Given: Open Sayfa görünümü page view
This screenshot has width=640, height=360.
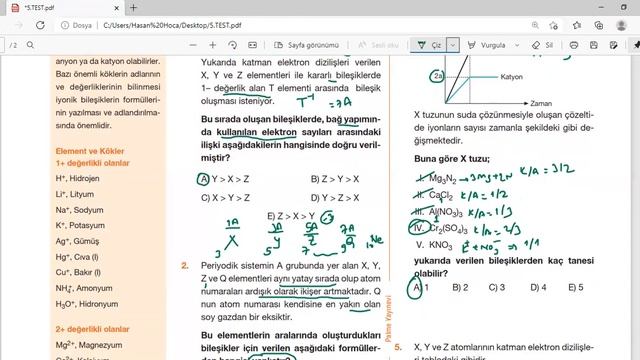Looking at the screenshot, I should pos(307,45).
